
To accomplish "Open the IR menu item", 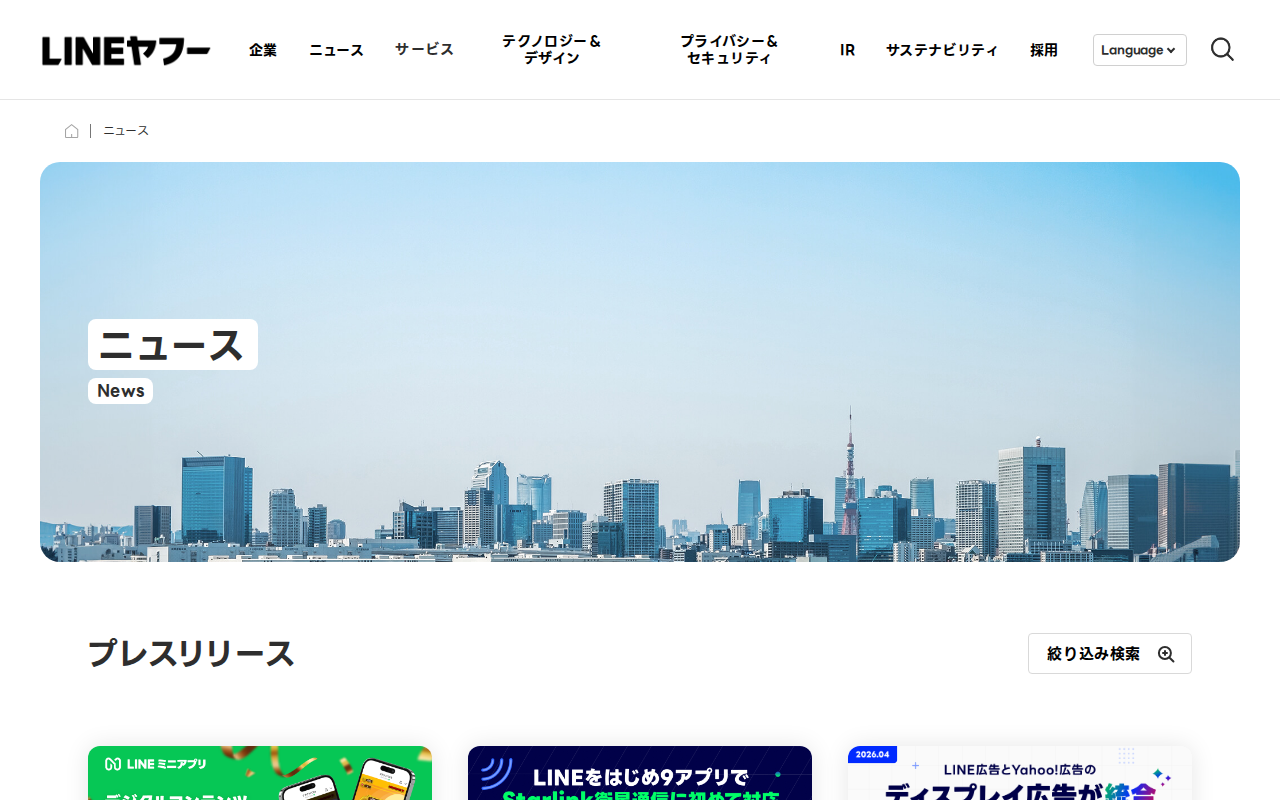I will 847,50.
